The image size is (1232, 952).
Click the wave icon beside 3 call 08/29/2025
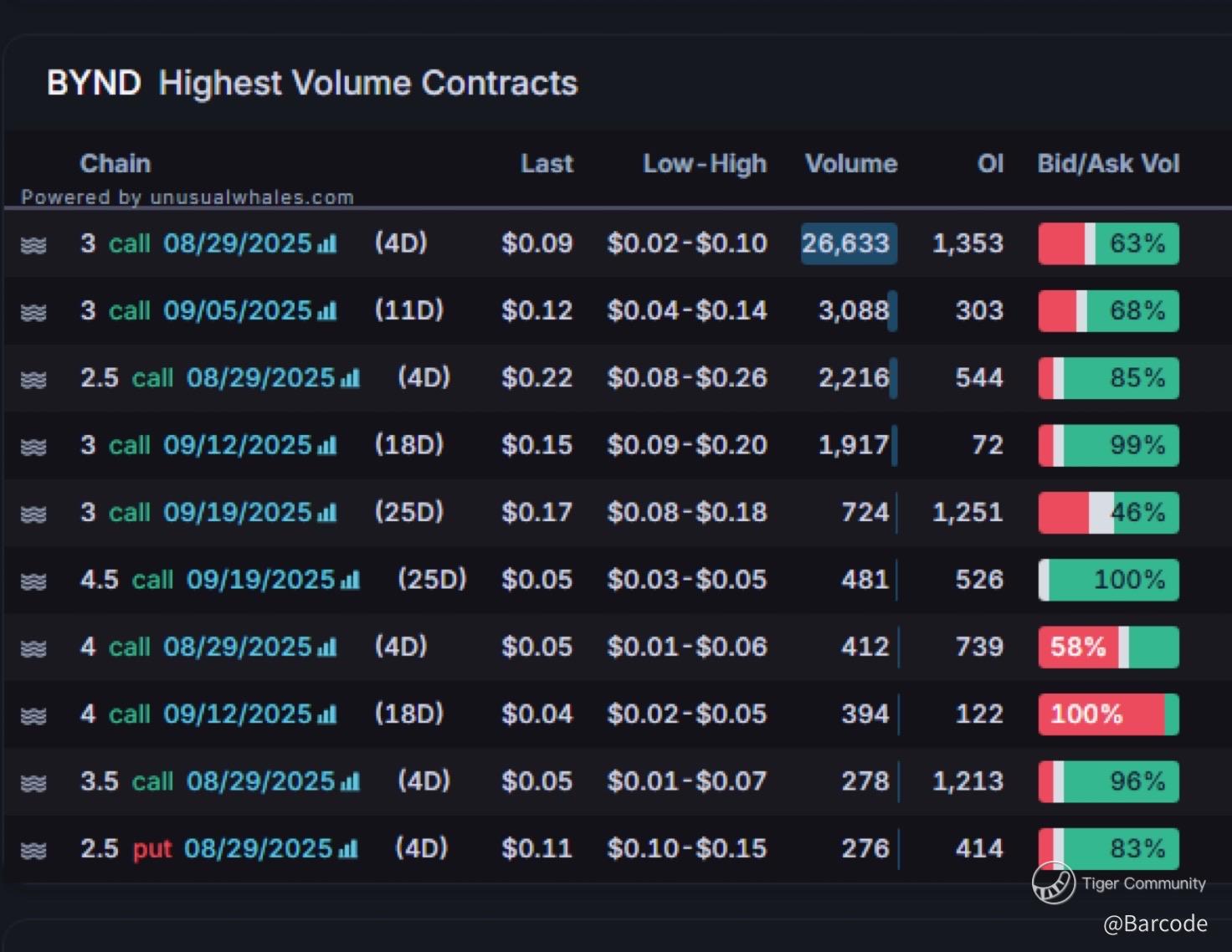coord(33,245)
